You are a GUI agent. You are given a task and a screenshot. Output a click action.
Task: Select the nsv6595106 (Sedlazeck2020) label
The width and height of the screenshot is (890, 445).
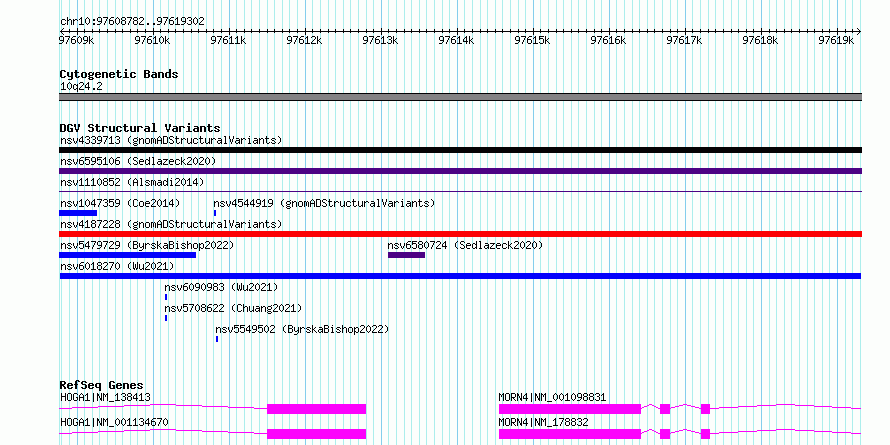click(138, 161)
